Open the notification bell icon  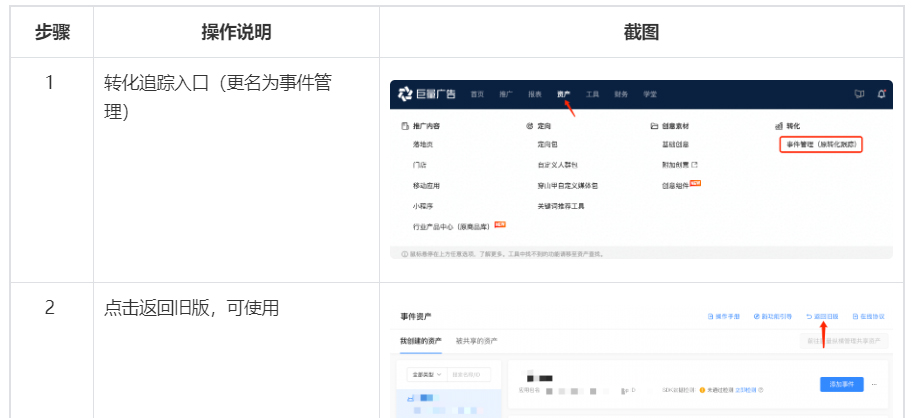tap(881, 94)
